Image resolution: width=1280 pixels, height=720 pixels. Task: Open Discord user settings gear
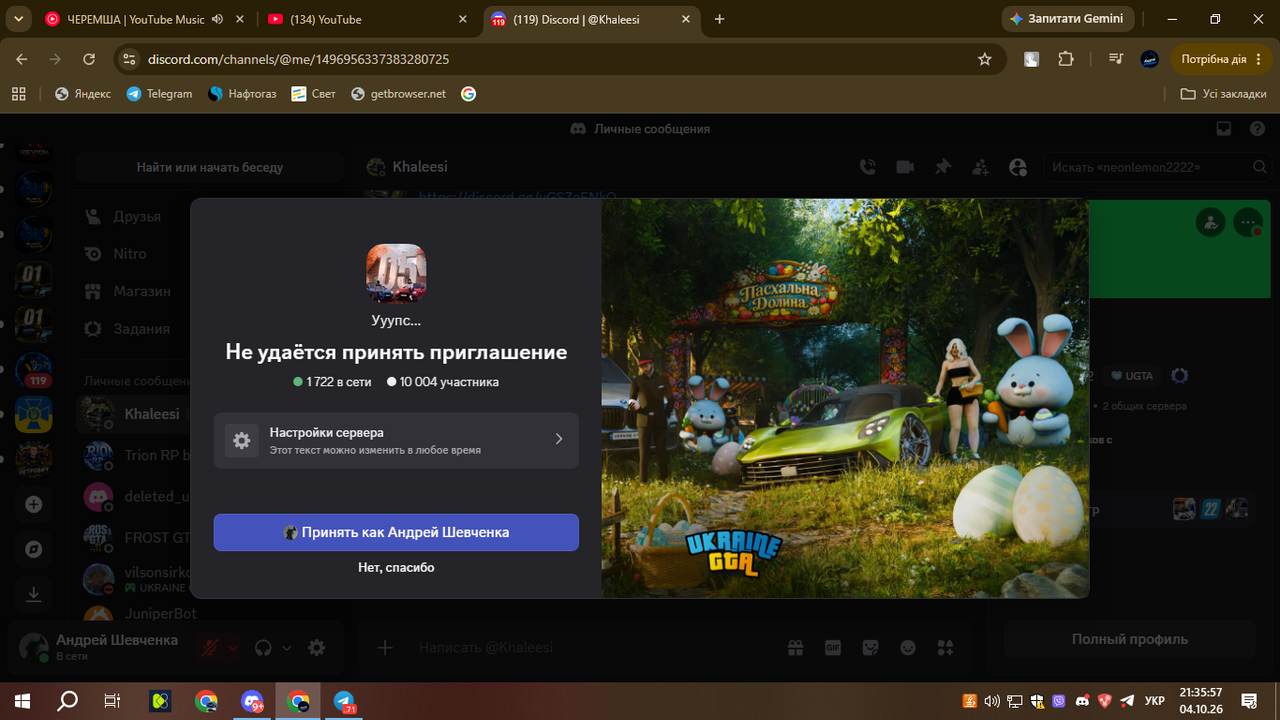click(x=317, y=648)
